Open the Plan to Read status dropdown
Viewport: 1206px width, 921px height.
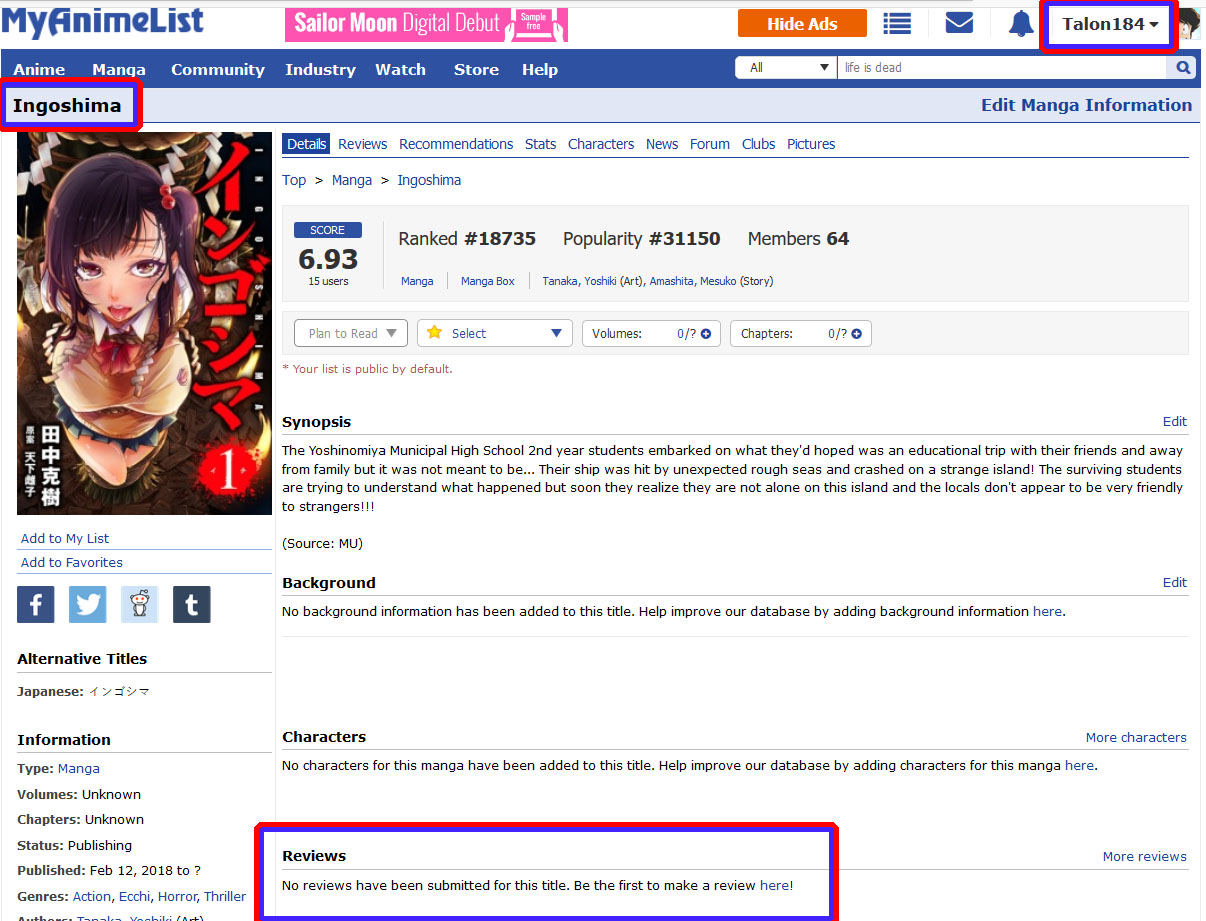351,334
